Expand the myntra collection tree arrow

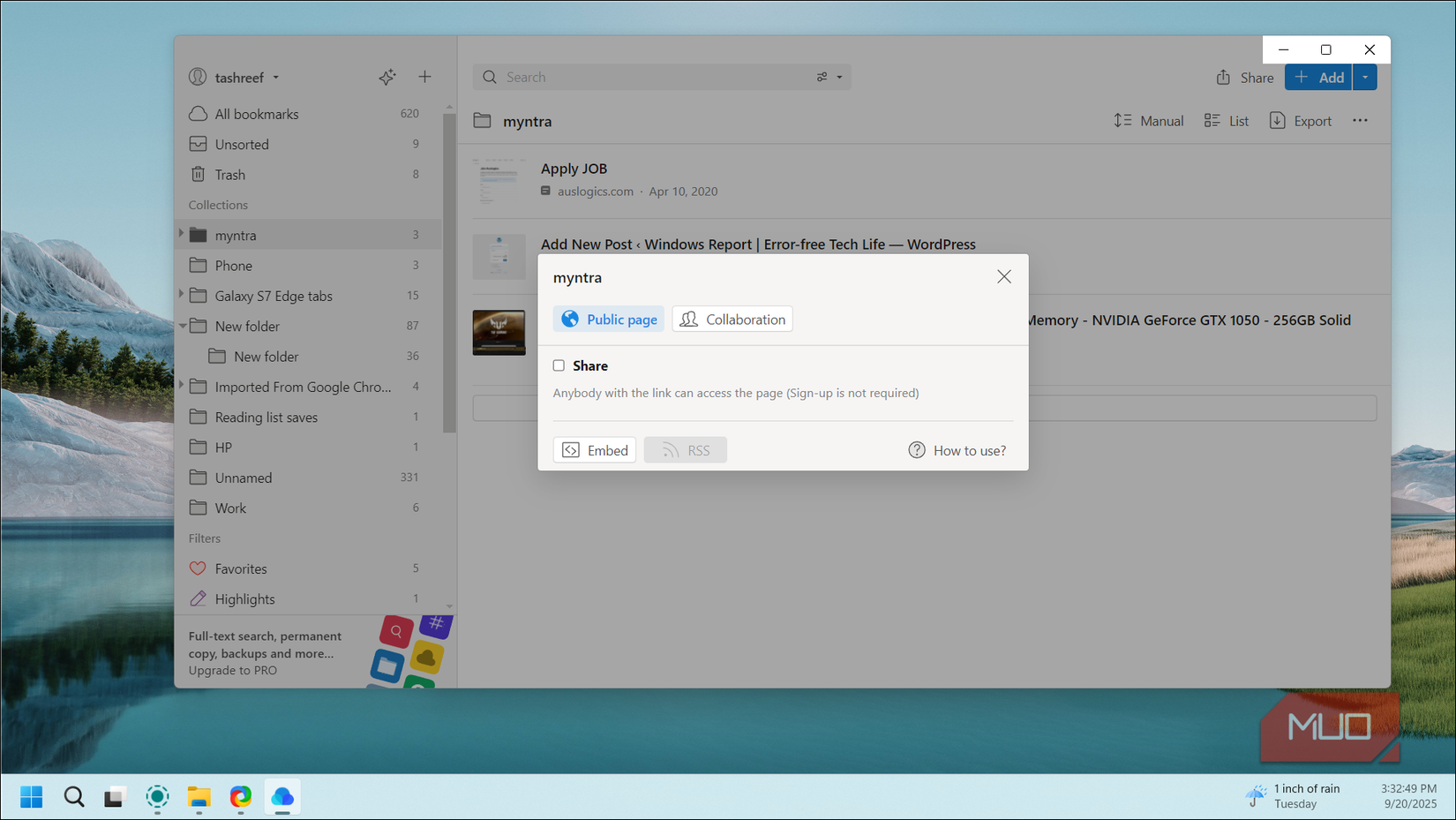tap(182, 234)
